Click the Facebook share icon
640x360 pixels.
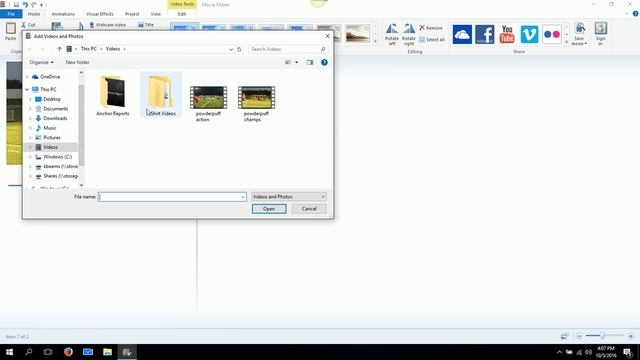(484, 34)
